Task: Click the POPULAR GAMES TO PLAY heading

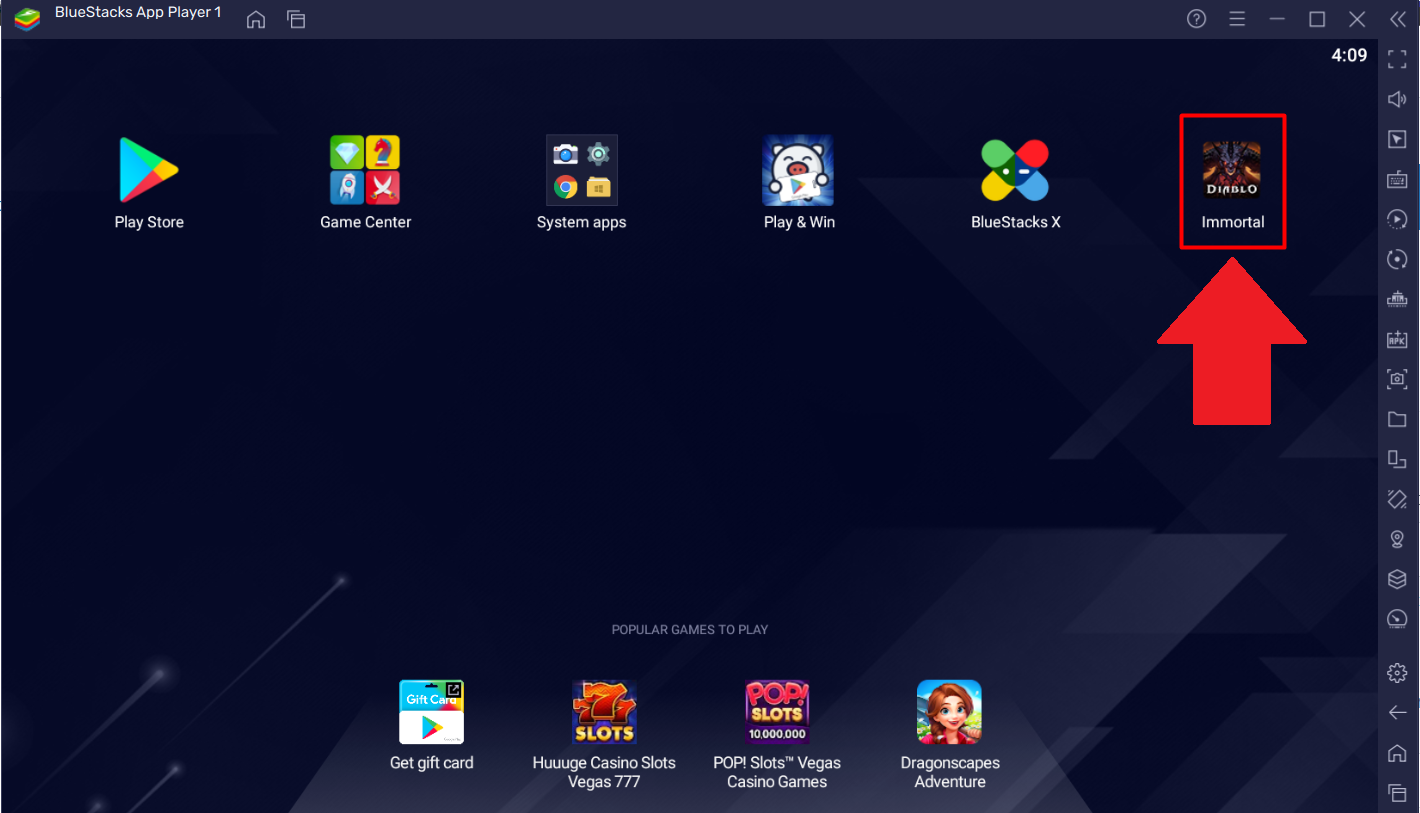Action: pyautogui.click(x=690, y=630)
